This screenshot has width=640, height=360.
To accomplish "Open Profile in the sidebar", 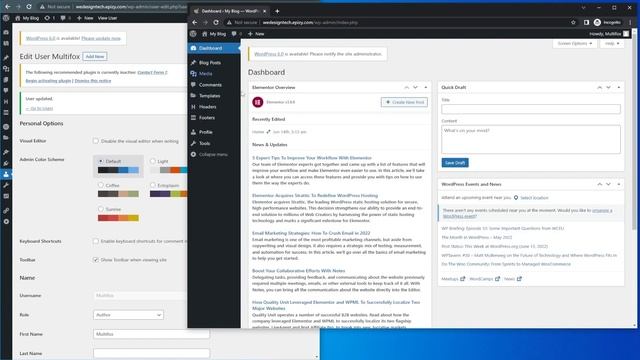I will [205, 132].
